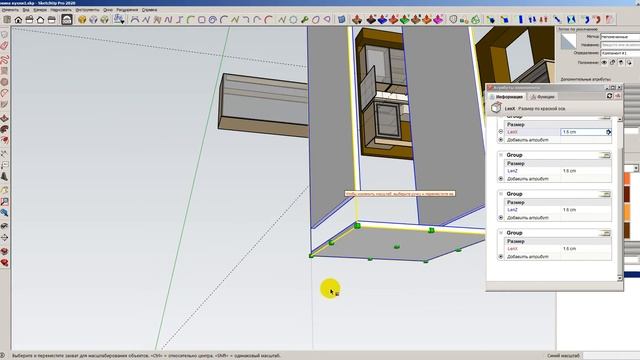Viewport: 640px width, 360px height.
Task: Toggle the lock icon next to the eye
Action: (613, 62)
